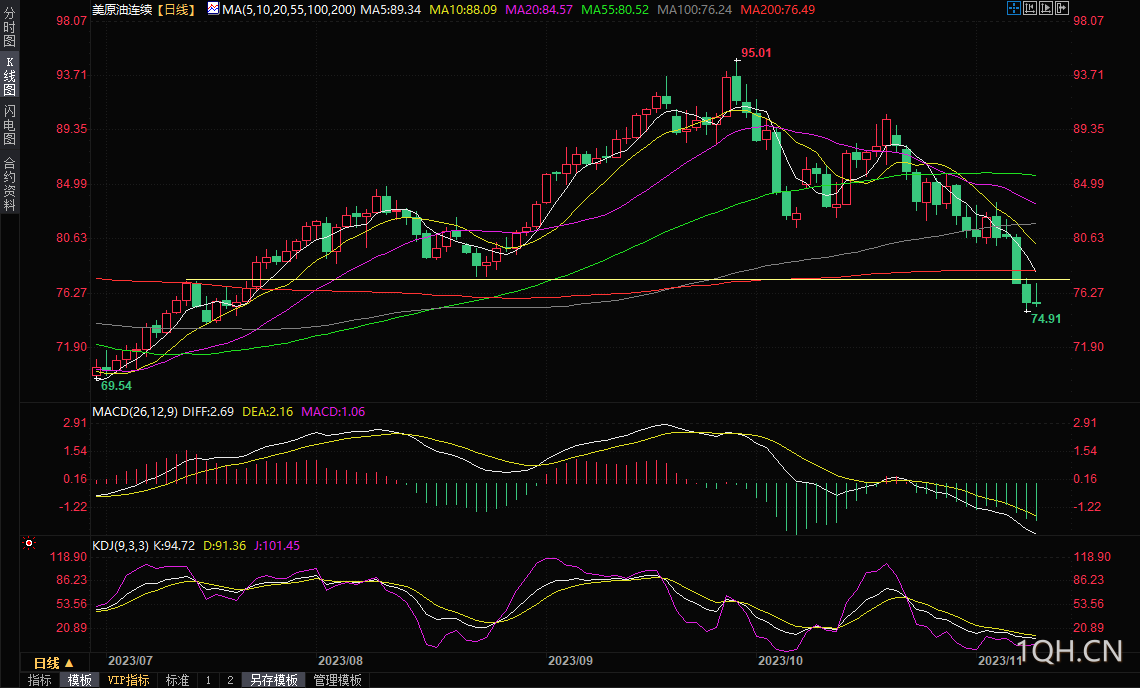
Task: Toggle the blue crosshair cursor icon
Action: click(x=1013, y=8)
